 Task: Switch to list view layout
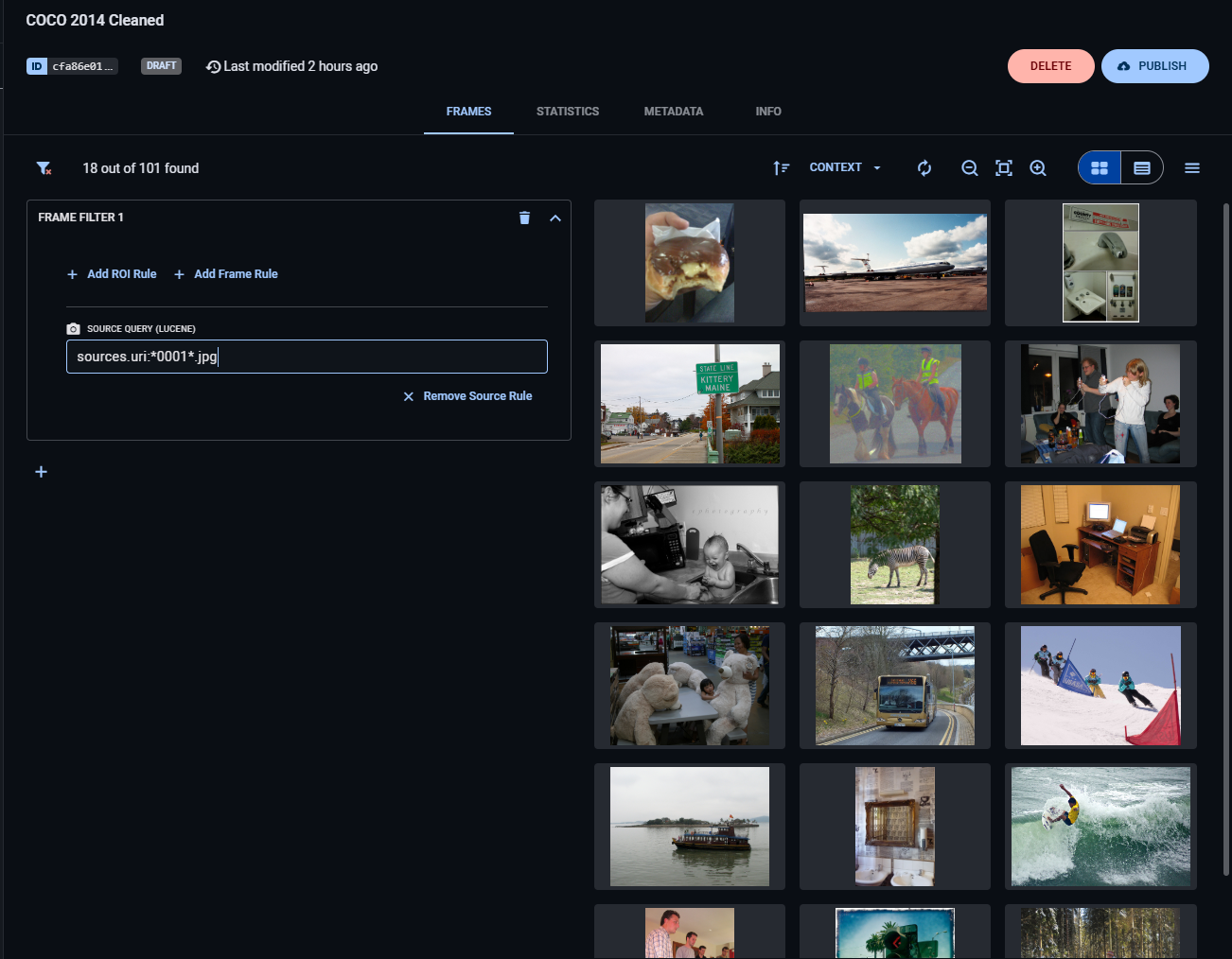click(x=1142, y=167)
